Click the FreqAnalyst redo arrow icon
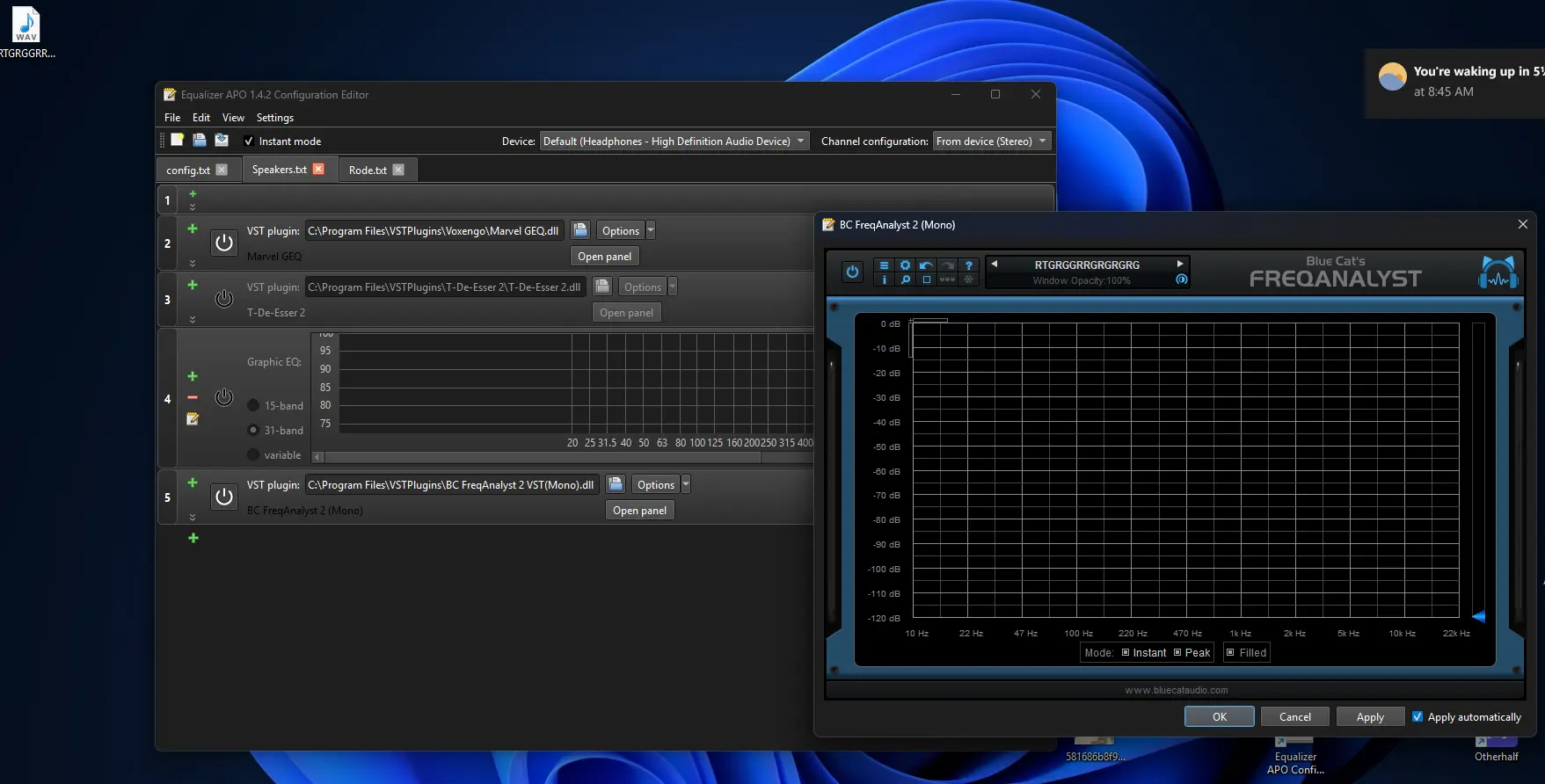The width and height of the screenshot is (1545, 784). pyautogui.click(x=947, y=265)
